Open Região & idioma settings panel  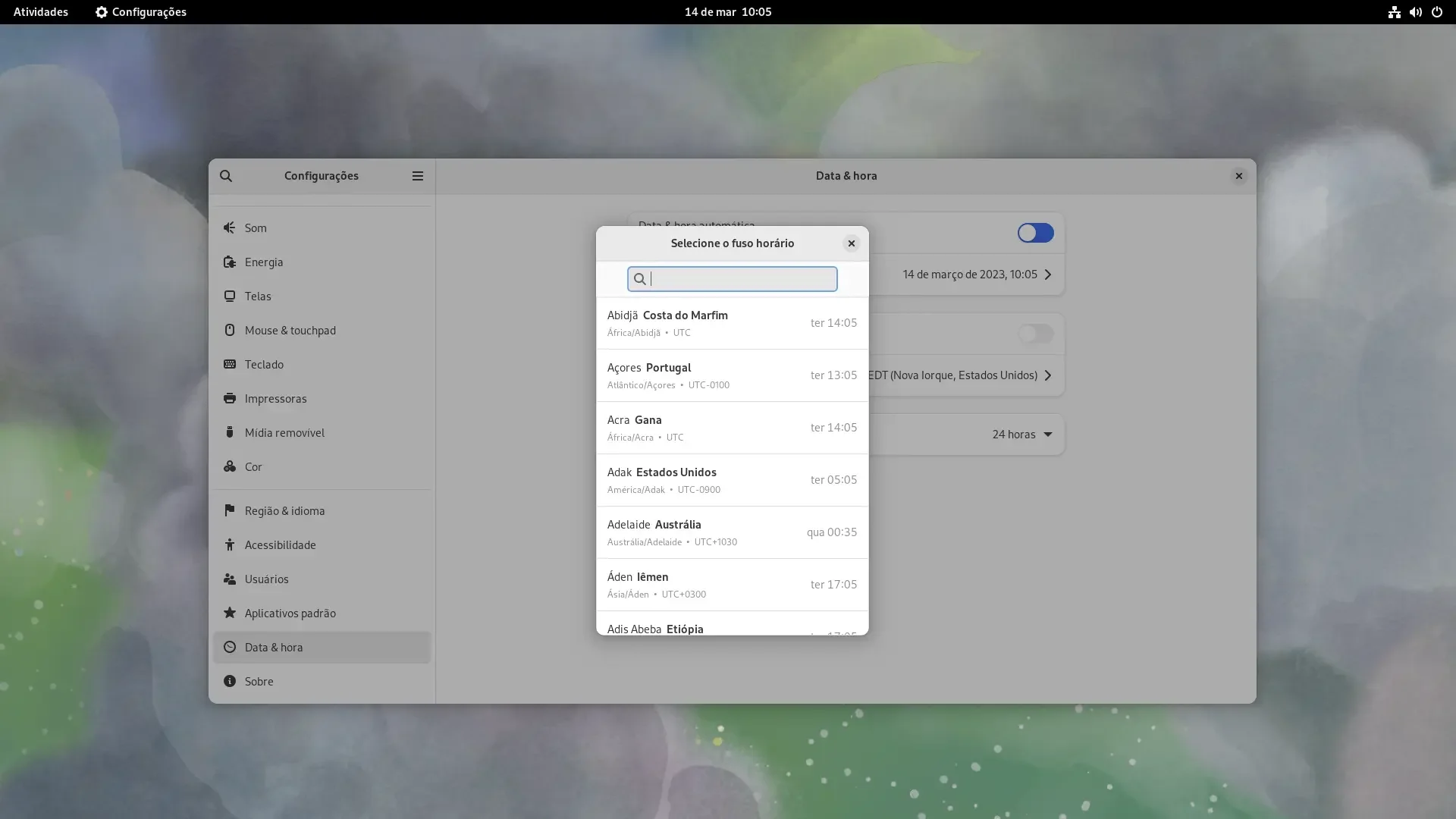[x=322, y=511]
